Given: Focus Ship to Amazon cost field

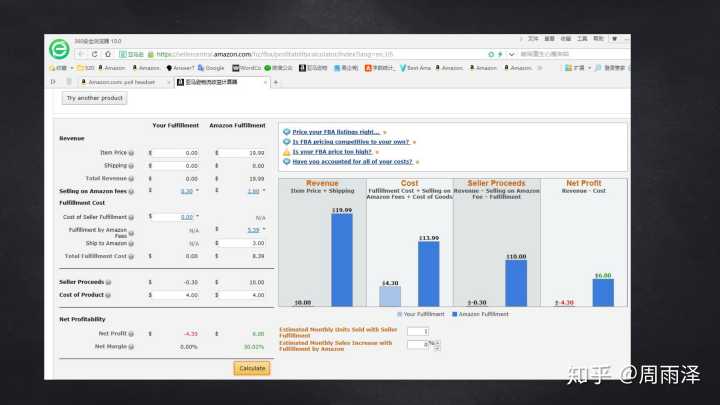Looking at the screenshot, I should pyautogui.click(x=242, y=243).
